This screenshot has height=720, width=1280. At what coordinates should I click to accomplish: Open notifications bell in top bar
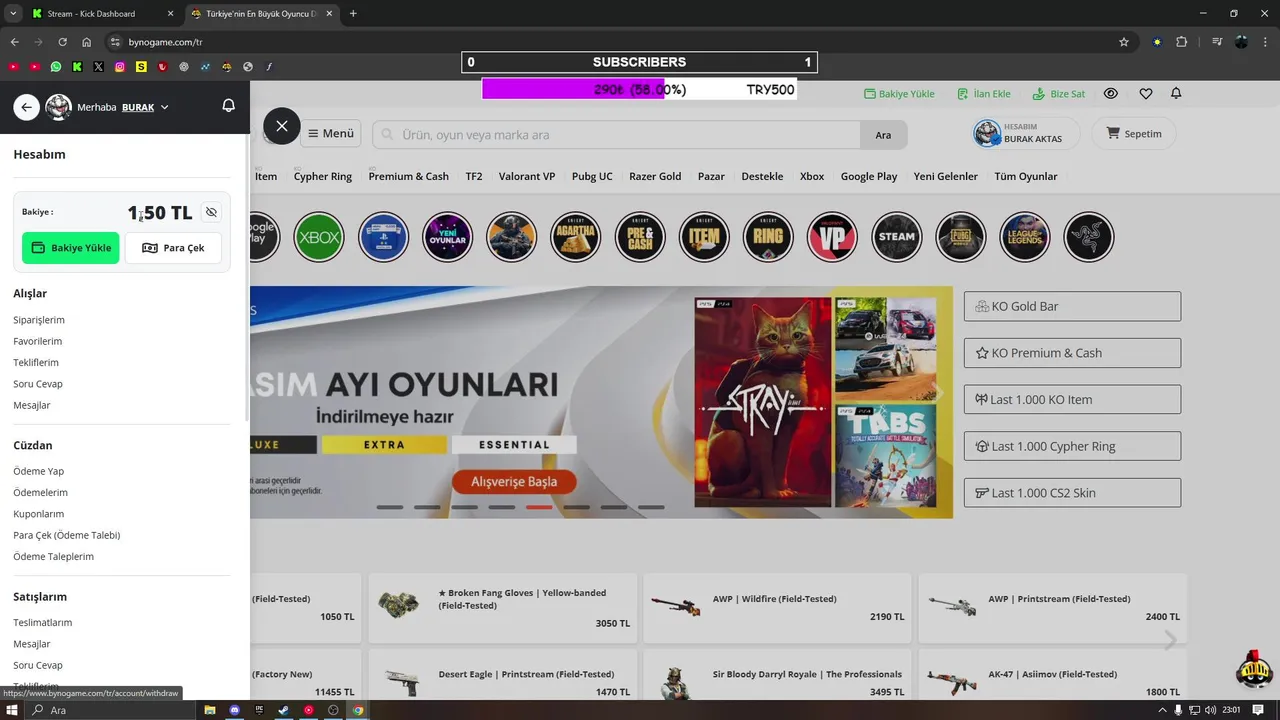pos(1176,93)
